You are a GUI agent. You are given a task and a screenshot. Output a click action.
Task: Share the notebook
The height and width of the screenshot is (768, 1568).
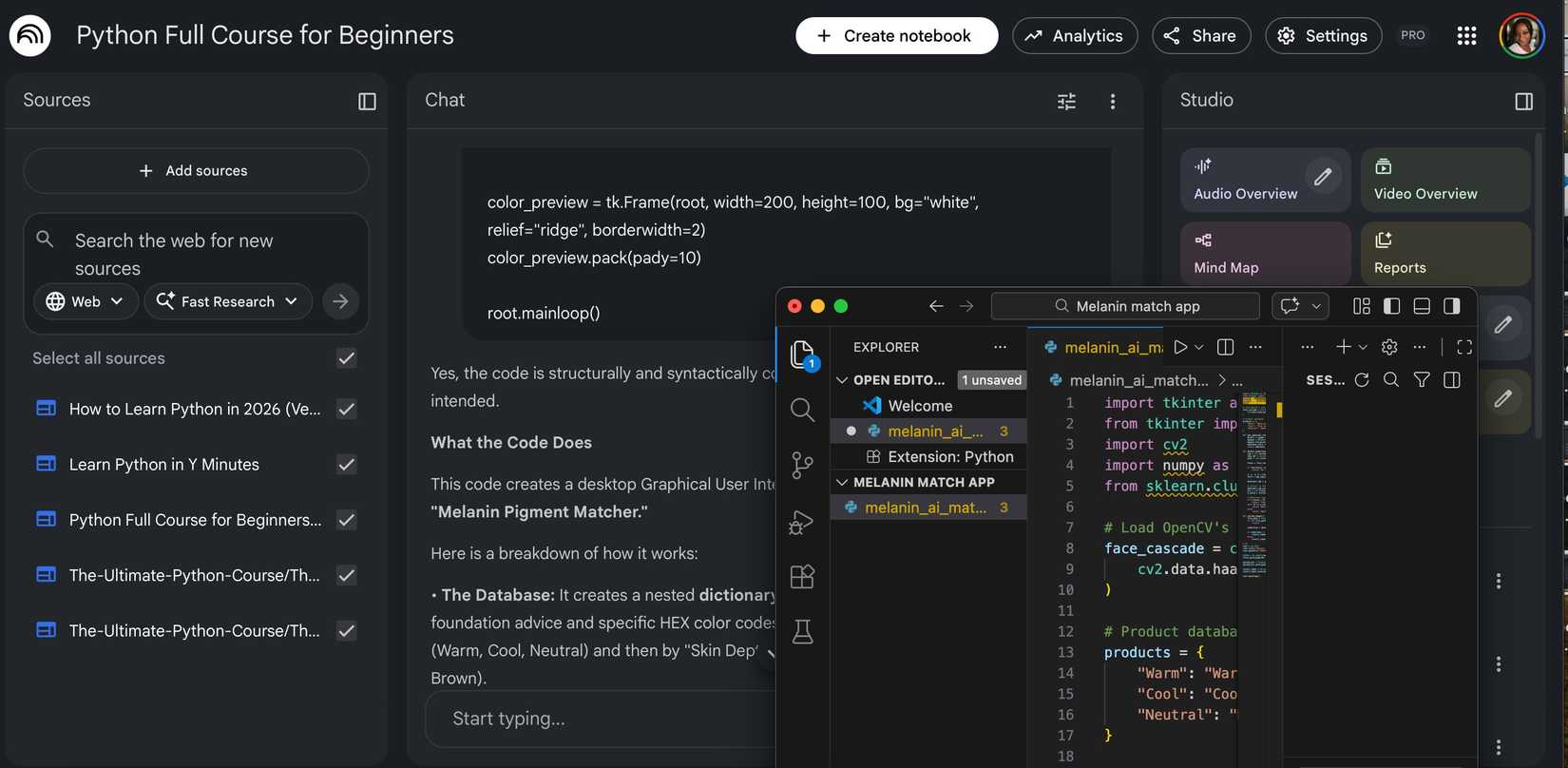[x=1201, y=35]
